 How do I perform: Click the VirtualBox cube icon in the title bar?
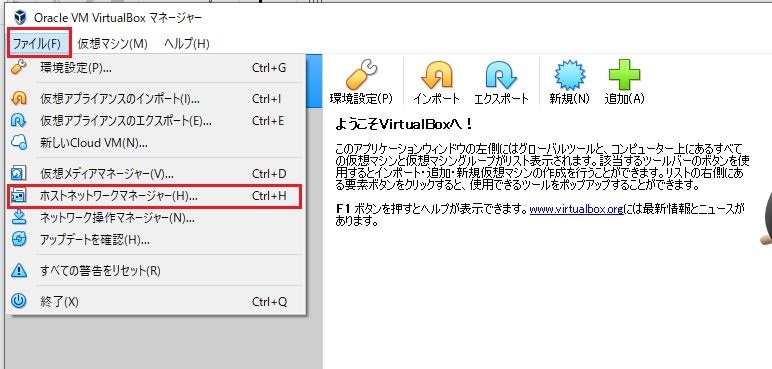pyautogui.click(x=20, y=18)
